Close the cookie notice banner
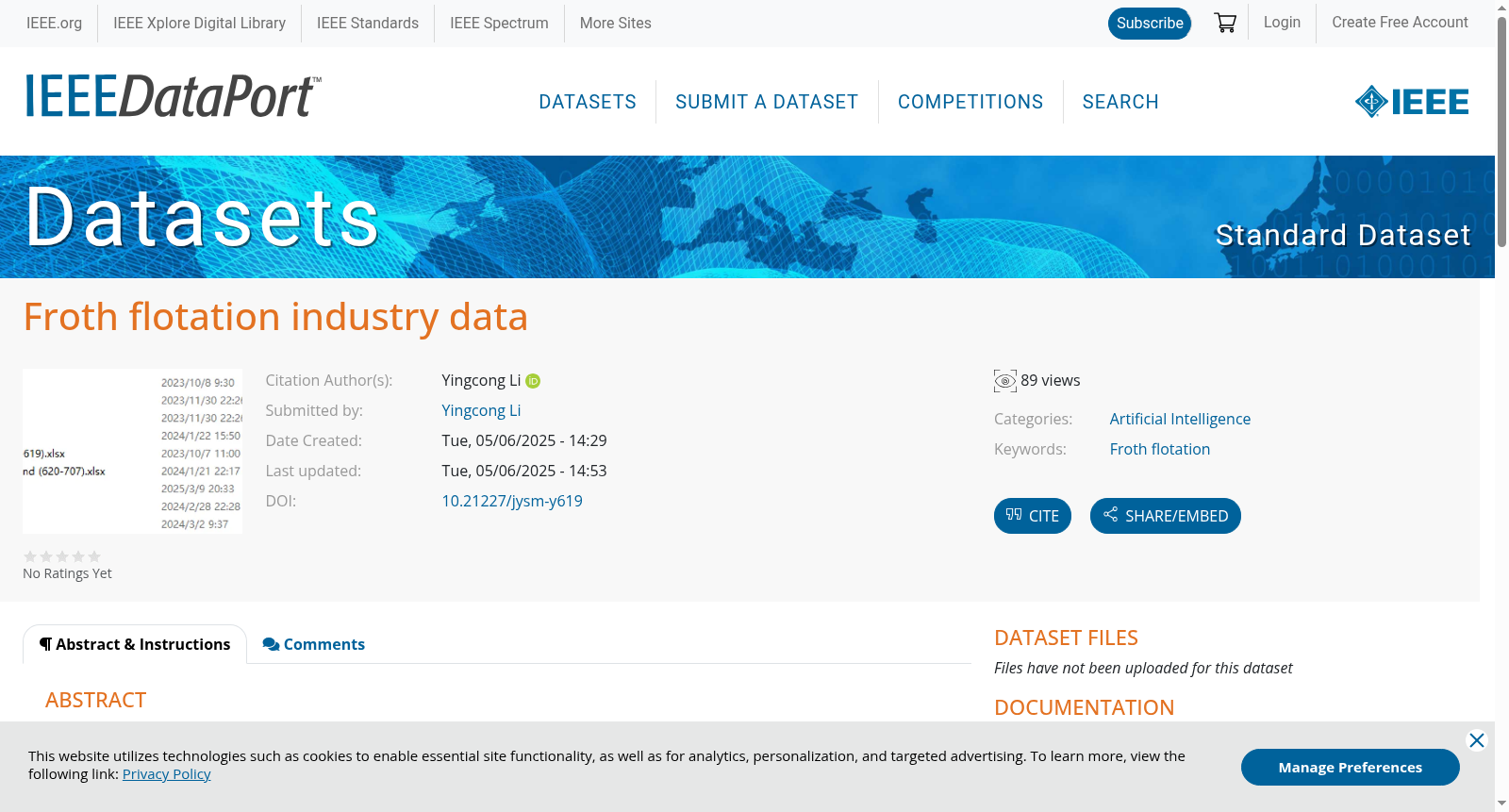The height and width of the screenshot is (812, 1509). [1477, 740]
